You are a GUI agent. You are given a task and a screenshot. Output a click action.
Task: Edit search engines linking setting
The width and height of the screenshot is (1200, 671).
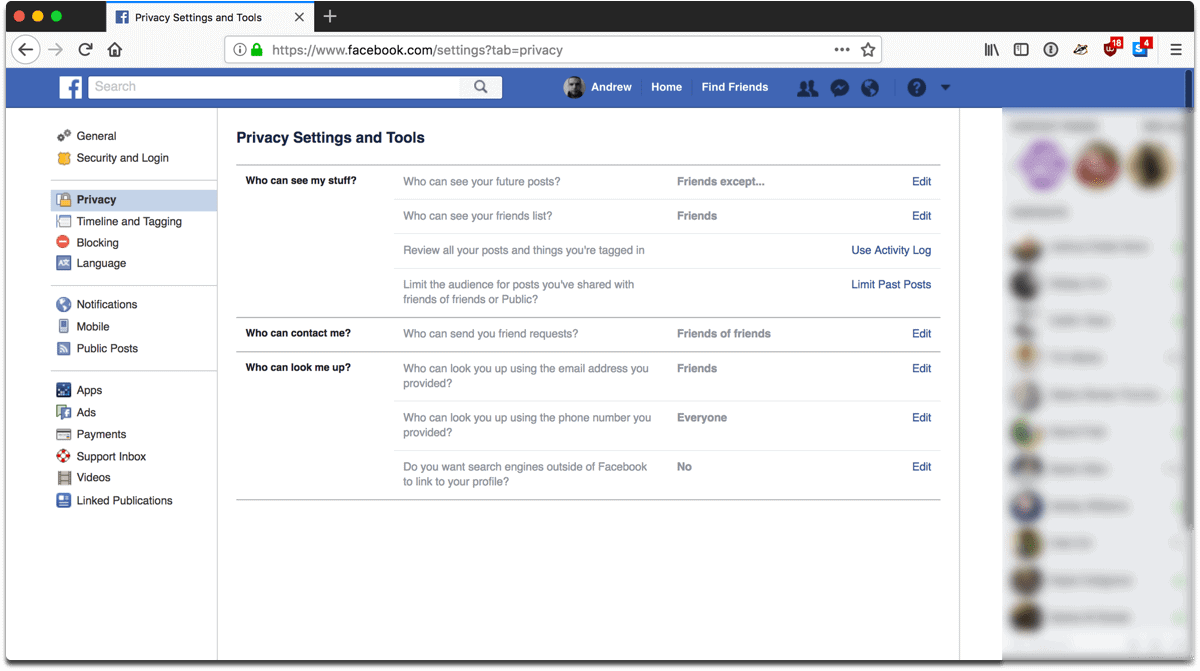tap(921, 467)
